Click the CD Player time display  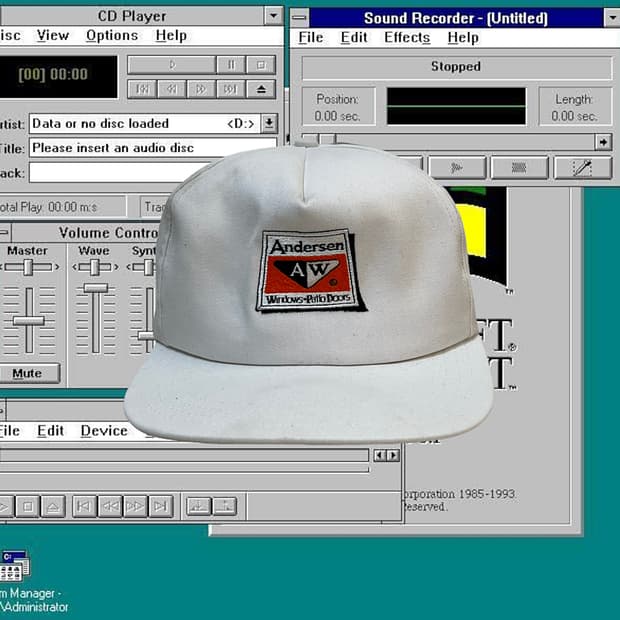[58, 77]
